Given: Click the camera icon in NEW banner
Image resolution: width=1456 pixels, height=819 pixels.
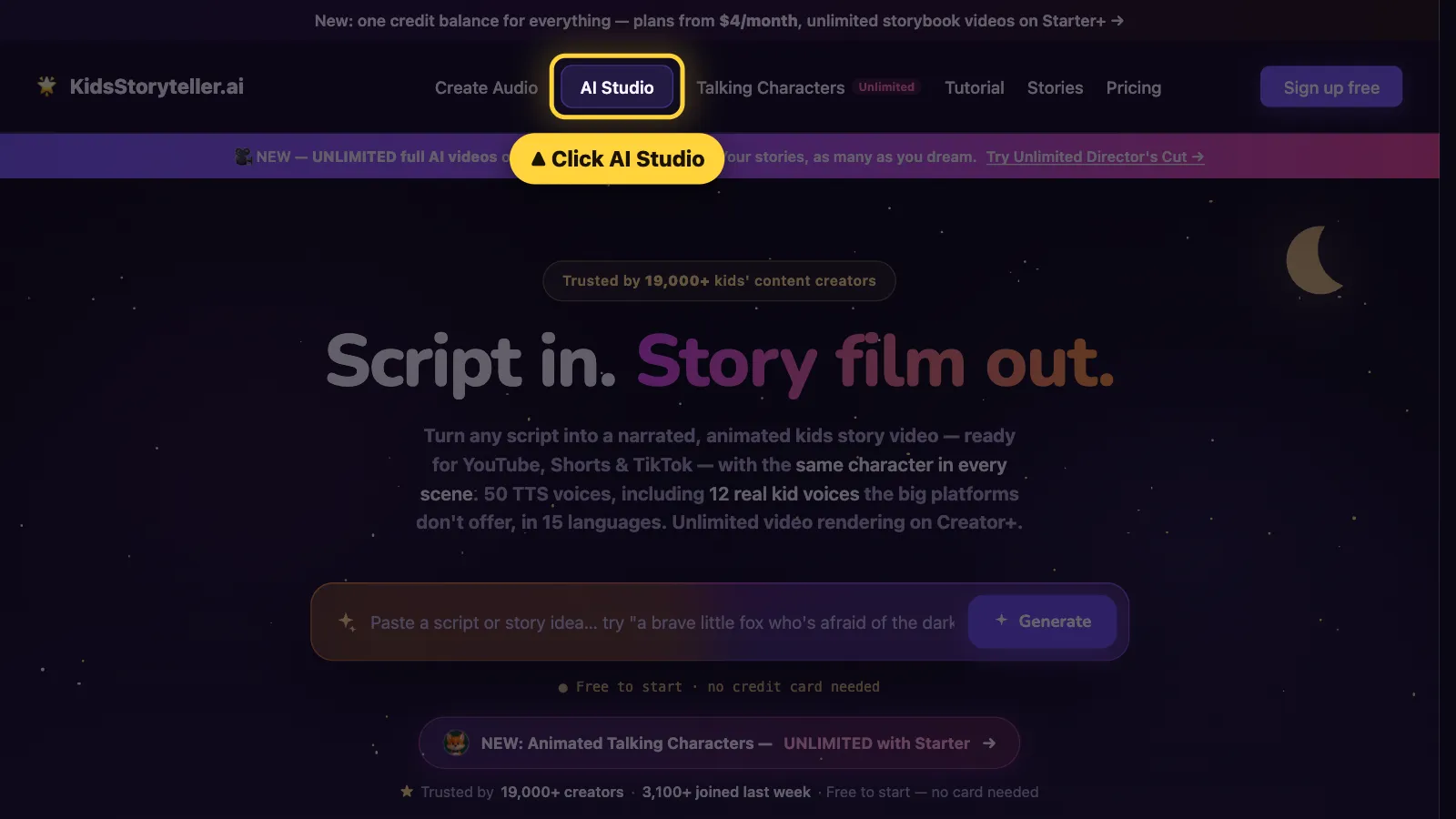Looking at the screenshot, I should point(243,157).
